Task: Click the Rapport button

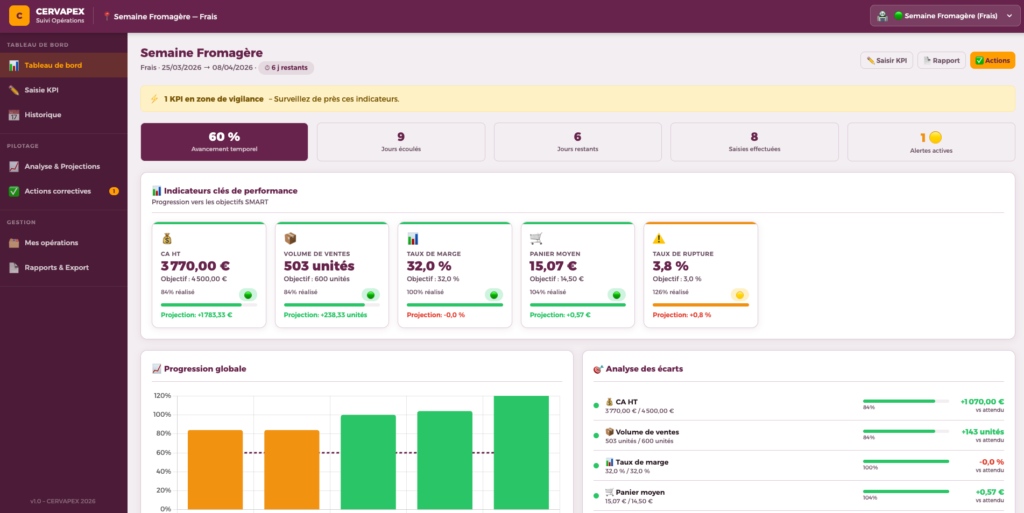Action: (x=941, y=60)
